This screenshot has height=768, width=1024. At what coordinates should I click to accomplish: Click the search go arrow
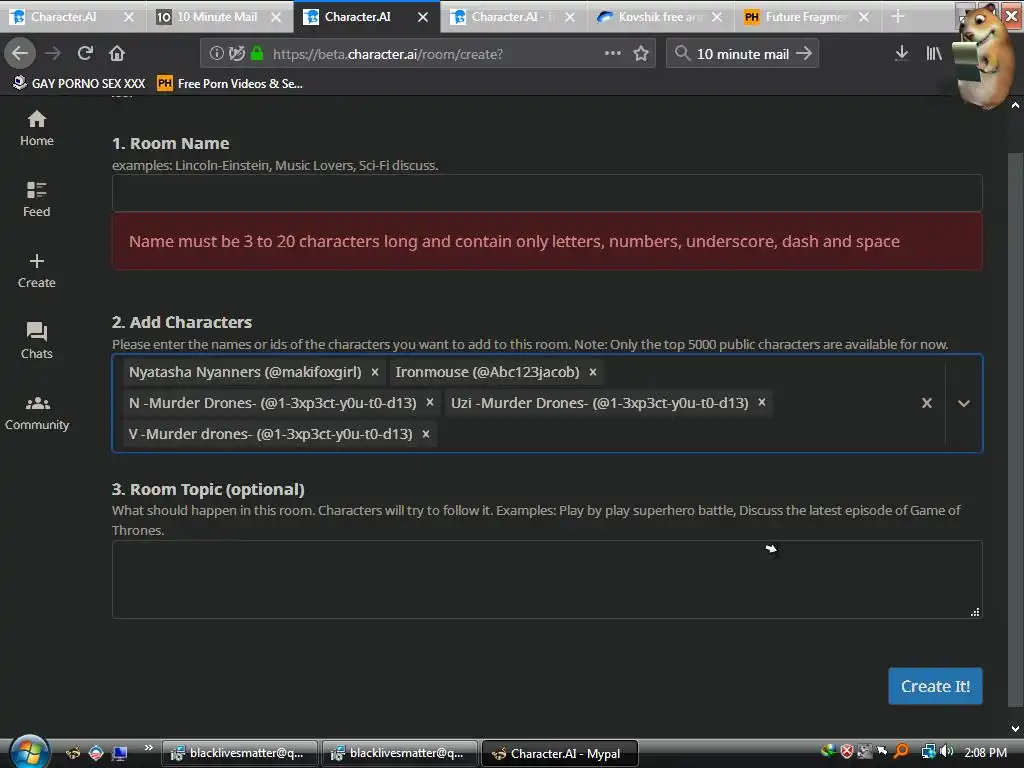[804, 54]
